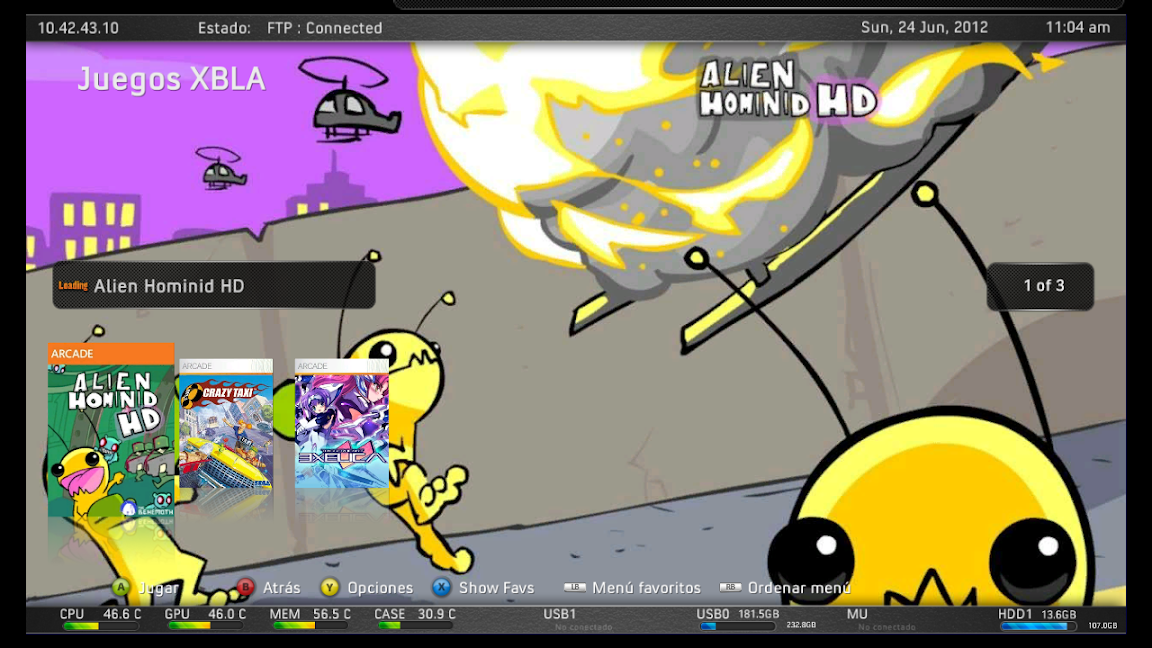Click the CASE temperature bar
The height and width of the screenshot is (648, 1152).
417,626
